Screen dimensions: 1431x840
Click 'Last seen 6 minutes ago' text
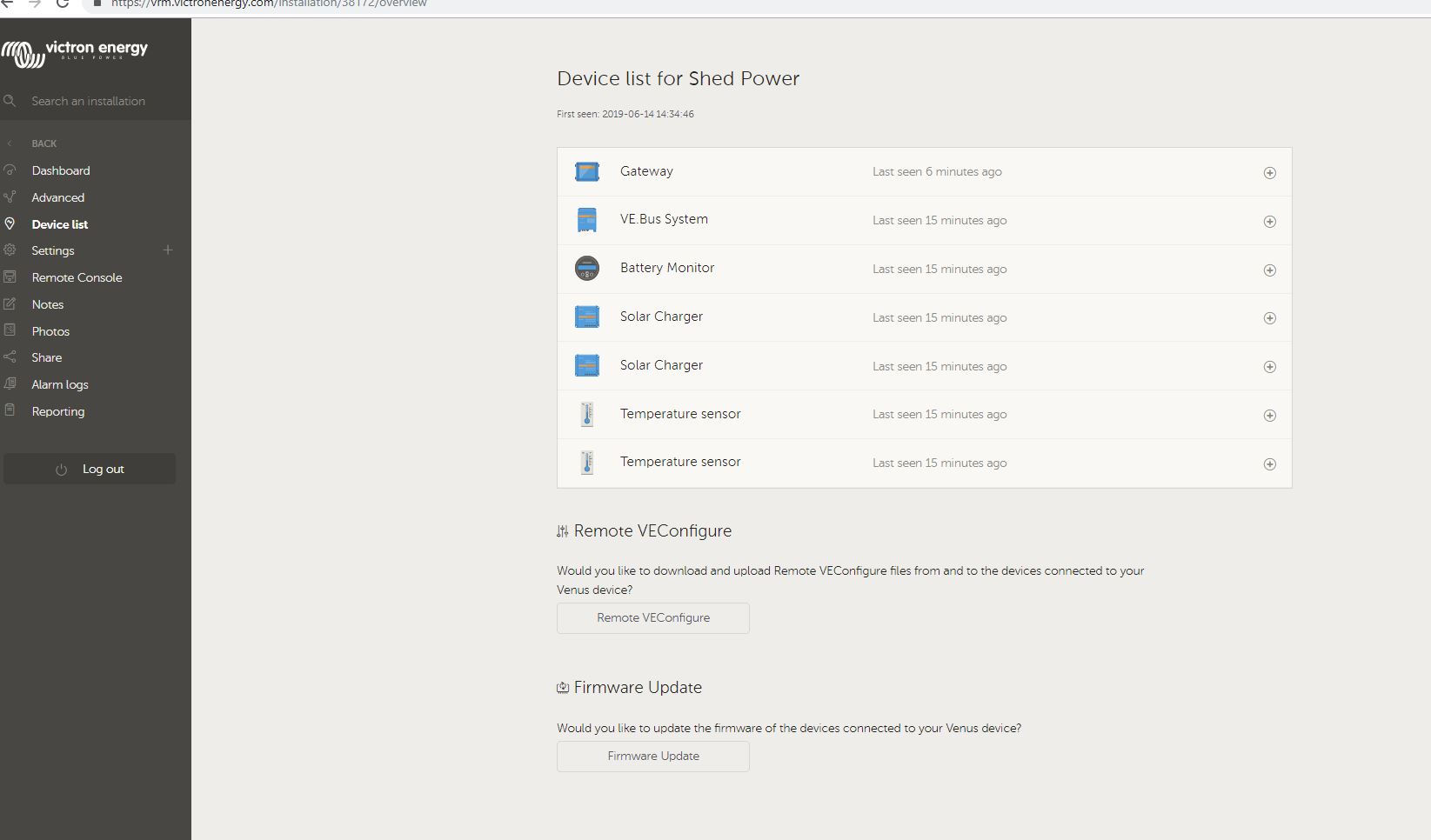pyautogui.click(x=937, y=172)
